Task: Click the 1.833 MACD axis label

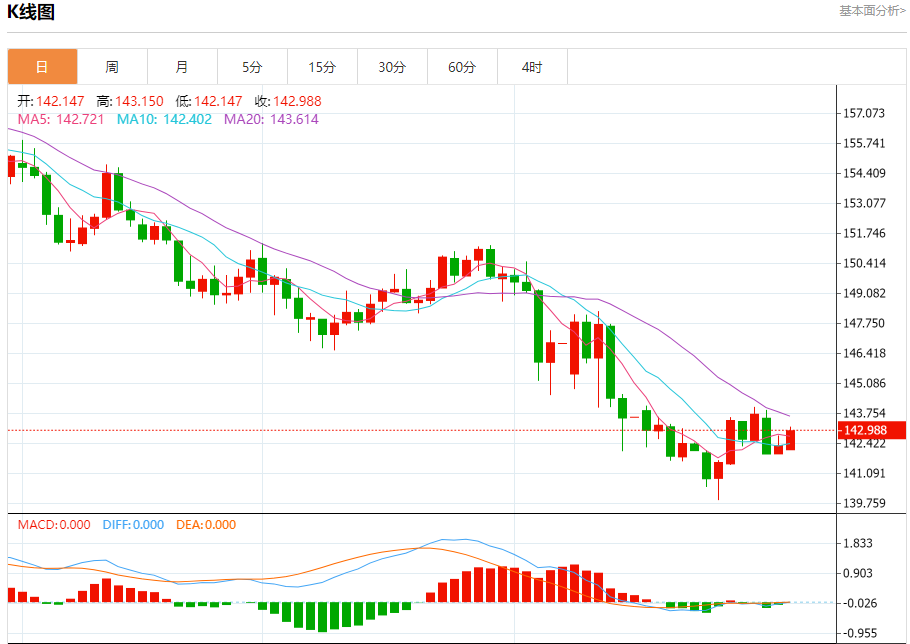Action: click(x=858, y=544)
